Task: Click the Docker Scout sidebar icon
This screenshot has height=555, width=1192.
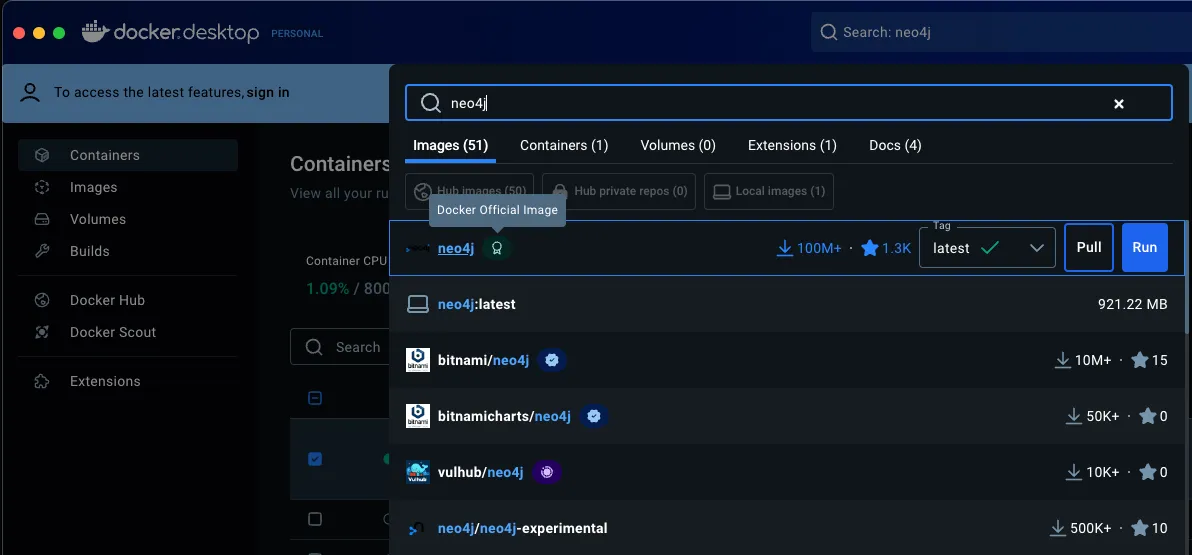Action: (x=42, y=332)
